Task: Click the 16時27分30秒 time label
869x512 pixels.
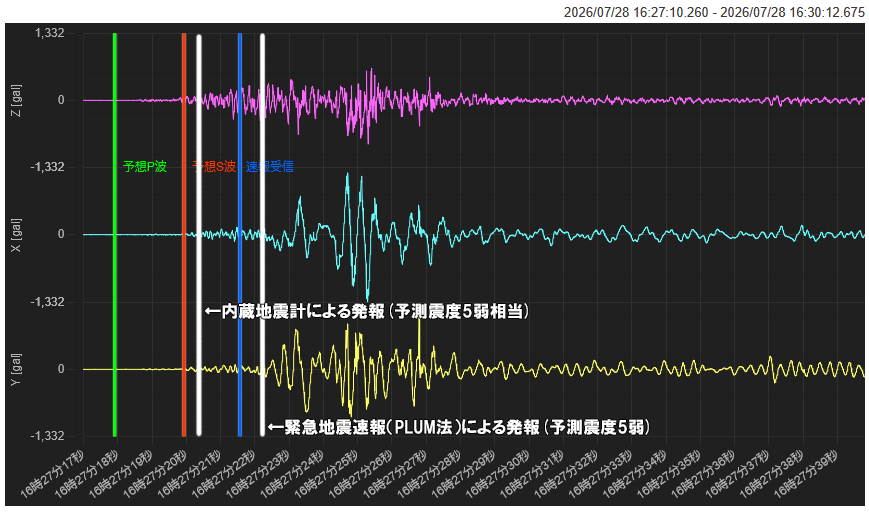Action: click(497, 473)
